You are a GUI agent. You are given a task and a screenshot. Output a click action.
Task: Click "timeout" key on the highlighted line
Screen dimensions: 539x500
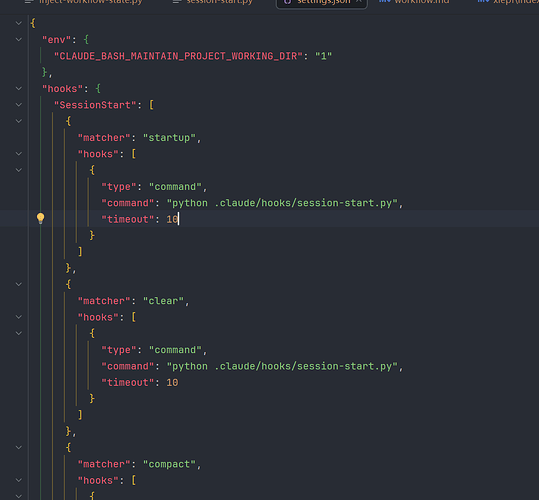pyautogui.click(x=128, y=220)
